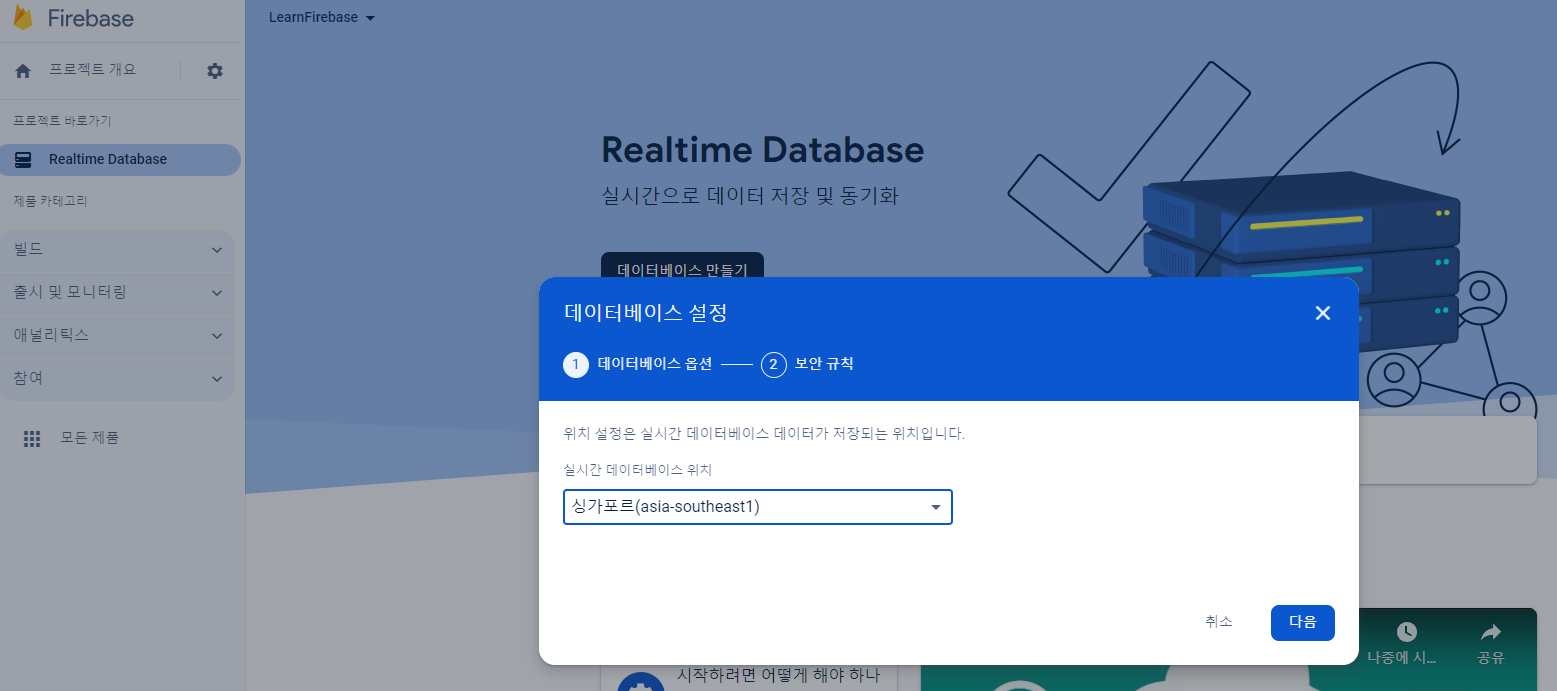This screenshot has height=691, width=1557.
Task: Open the LearnFirebase project dropdown
Action: tap(322, 18)
